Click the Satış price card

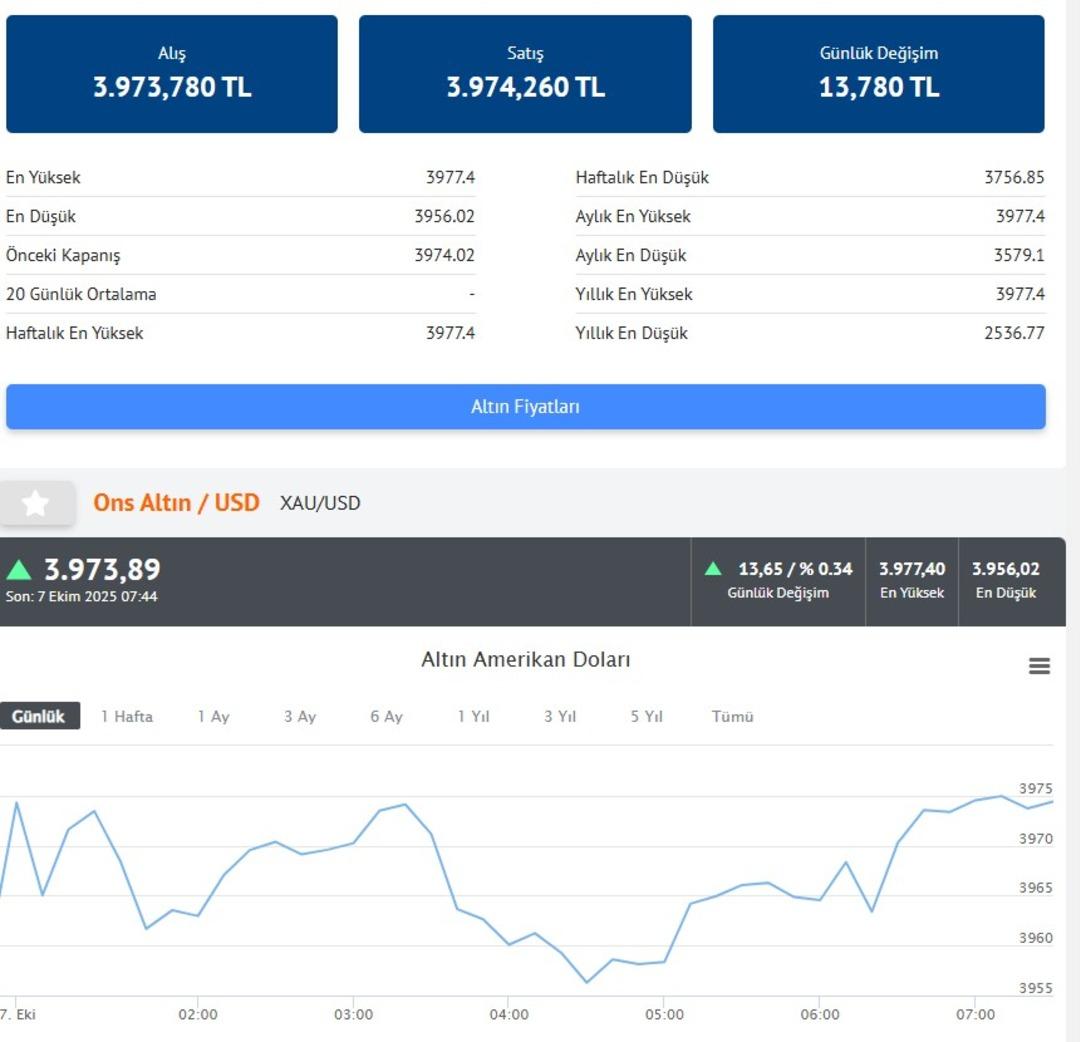point(525,74)
